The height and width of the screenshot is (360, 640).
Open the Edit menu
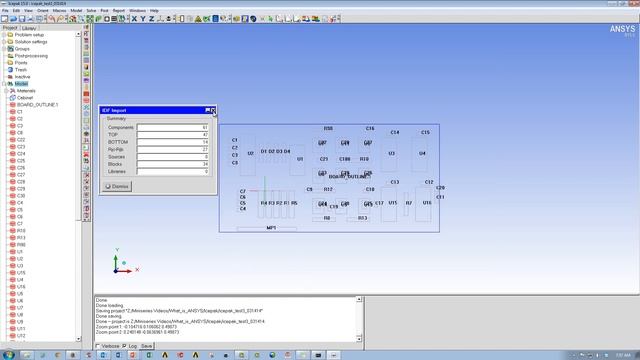point(16,11)
